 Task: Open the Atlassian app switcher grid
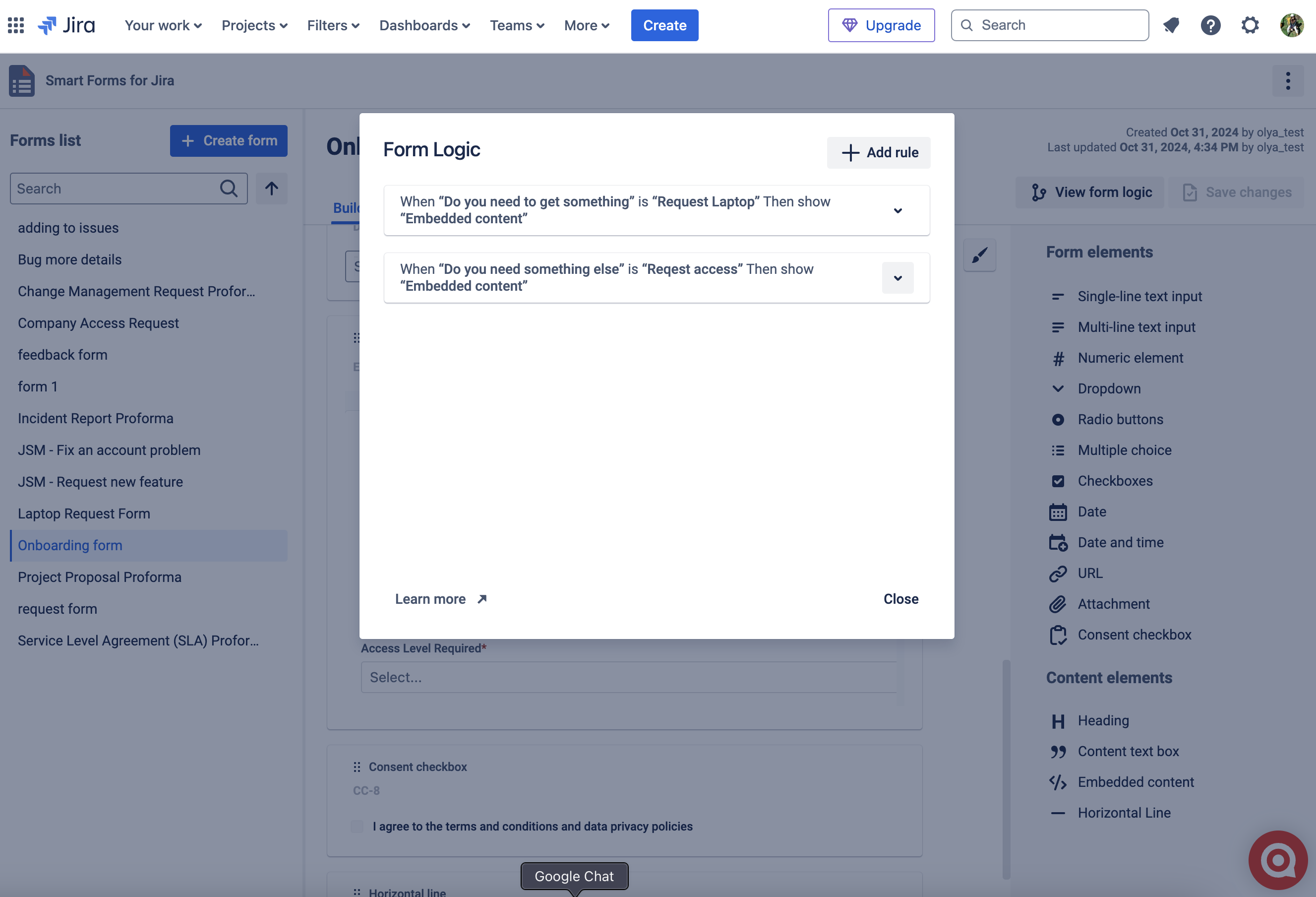coord(16,25)
